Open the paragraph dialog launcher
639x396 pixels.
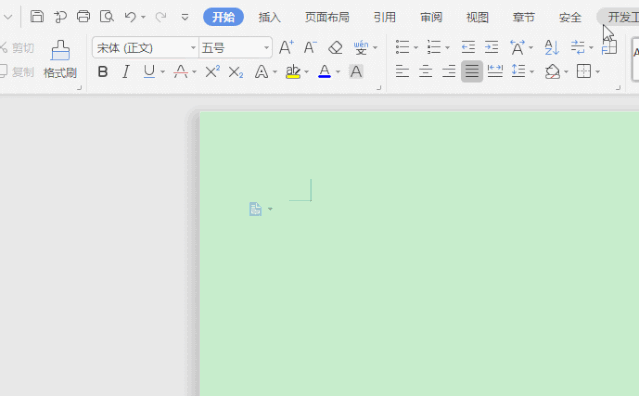[x=618, y=87]
